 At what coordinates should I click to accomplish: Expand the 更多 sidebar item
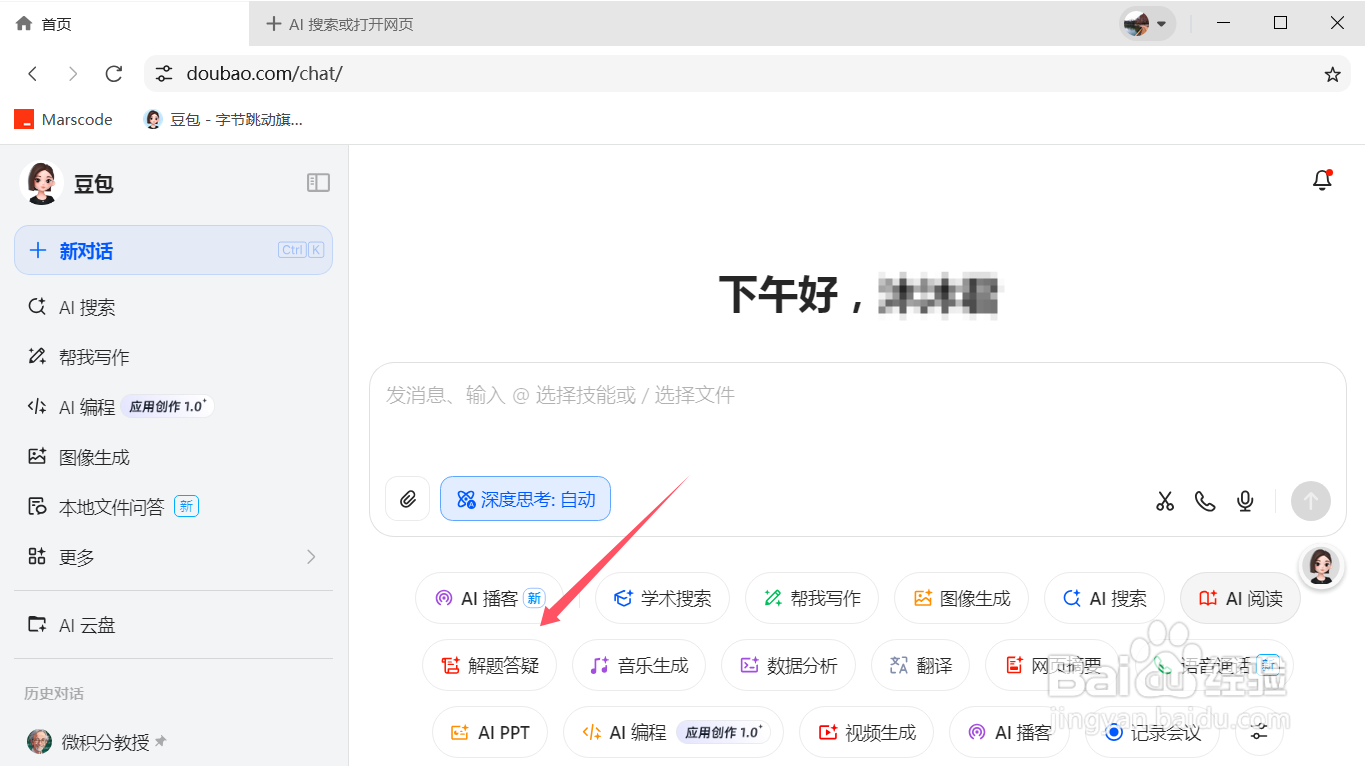coord(173,557)
